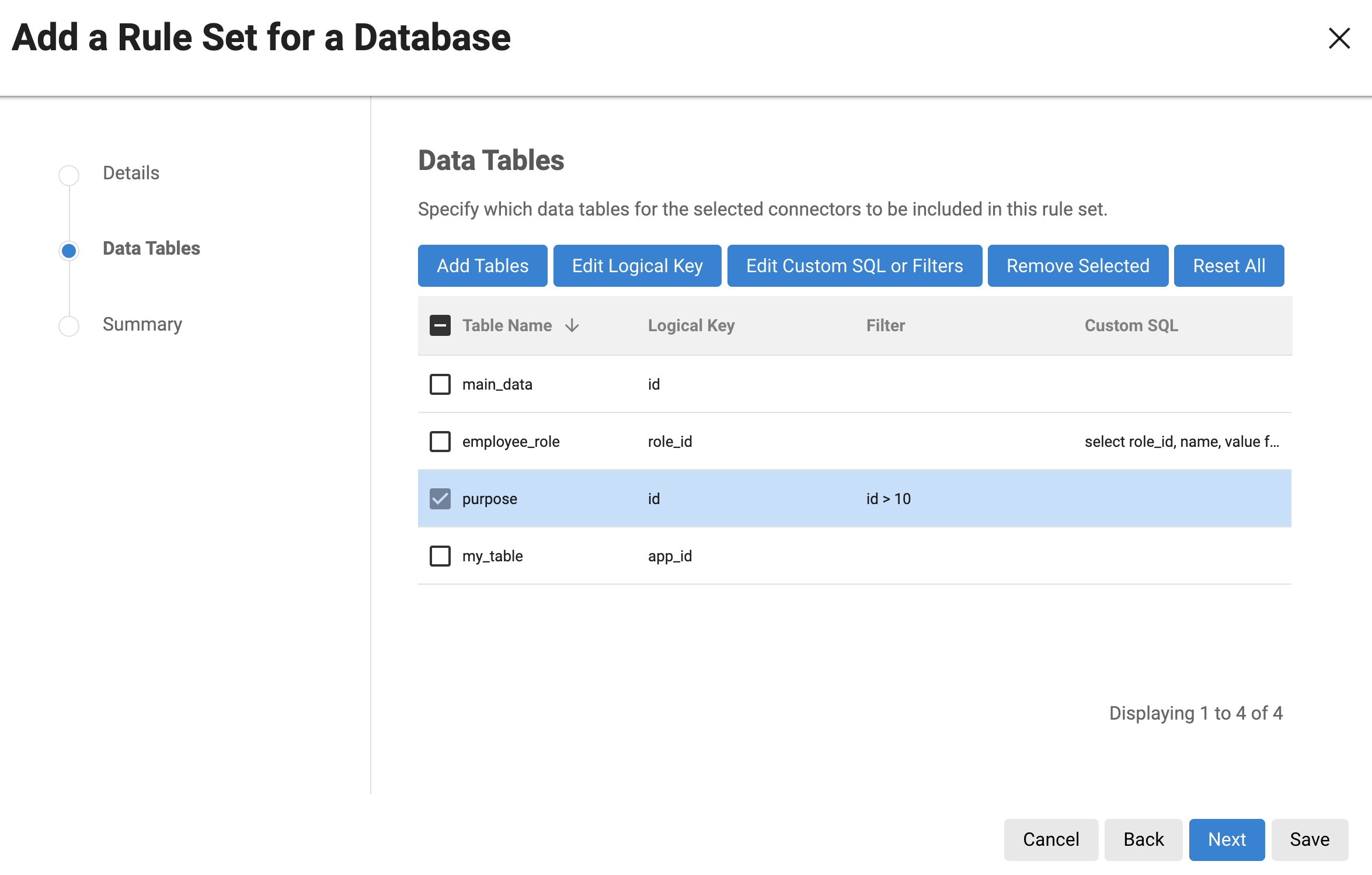Close the Add Rule Set dialog
The width and height of the screenshot is (1372, 875).
coord(1339,39)
